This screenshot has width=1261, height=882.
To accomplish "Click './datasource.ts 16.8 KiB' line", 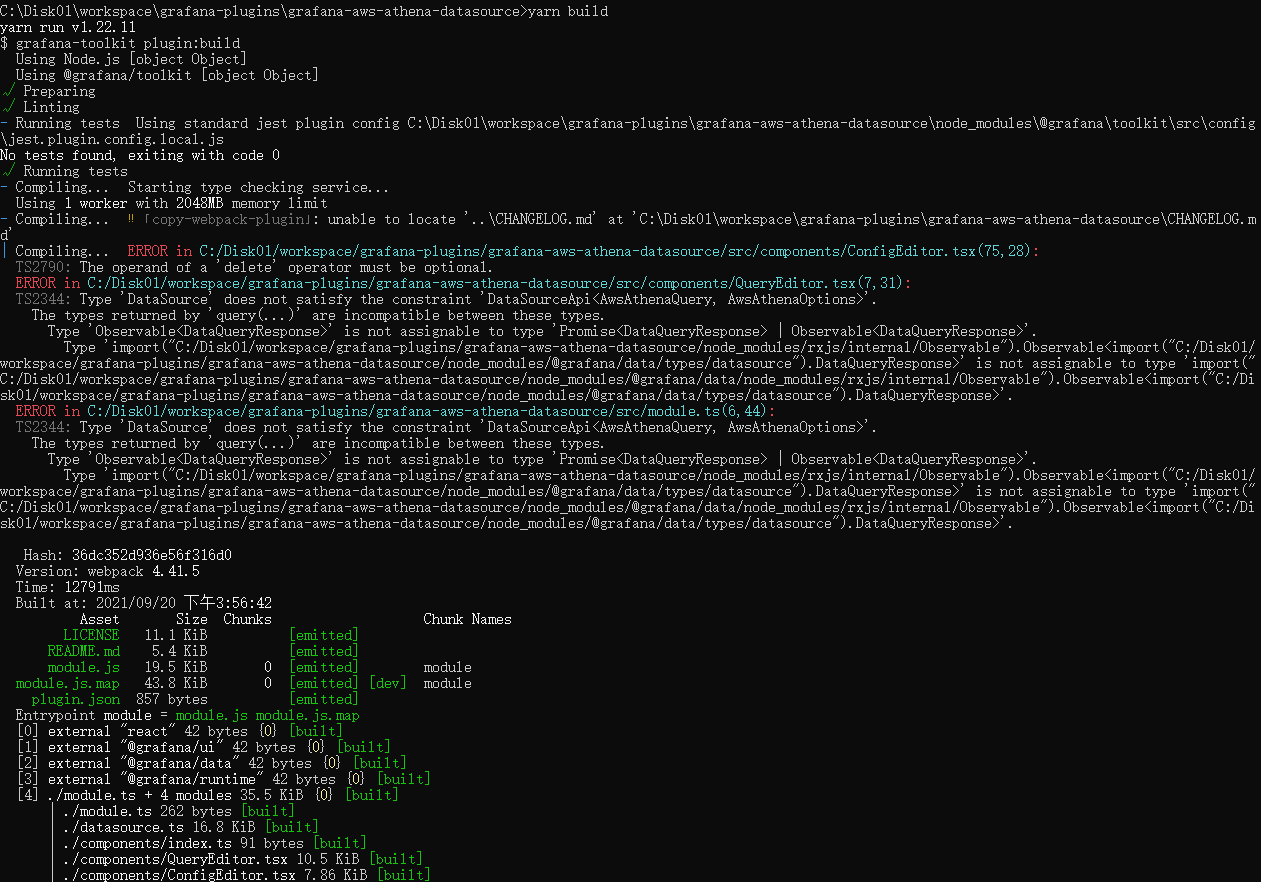I will pyautogui.click(x=191, y=827).
